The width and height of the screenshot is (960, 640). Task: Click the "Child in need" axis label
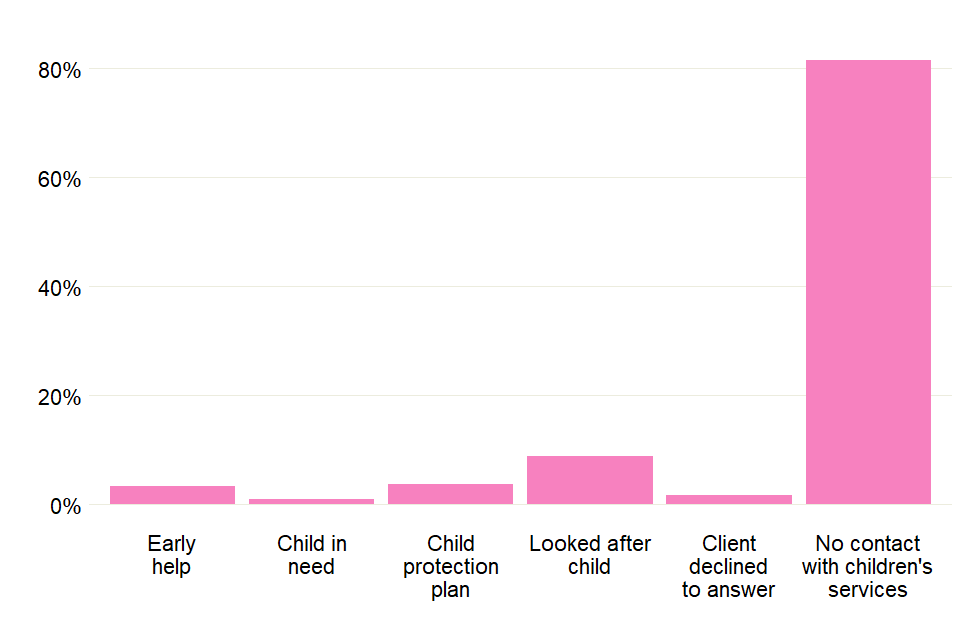click(x=311, y=555)
